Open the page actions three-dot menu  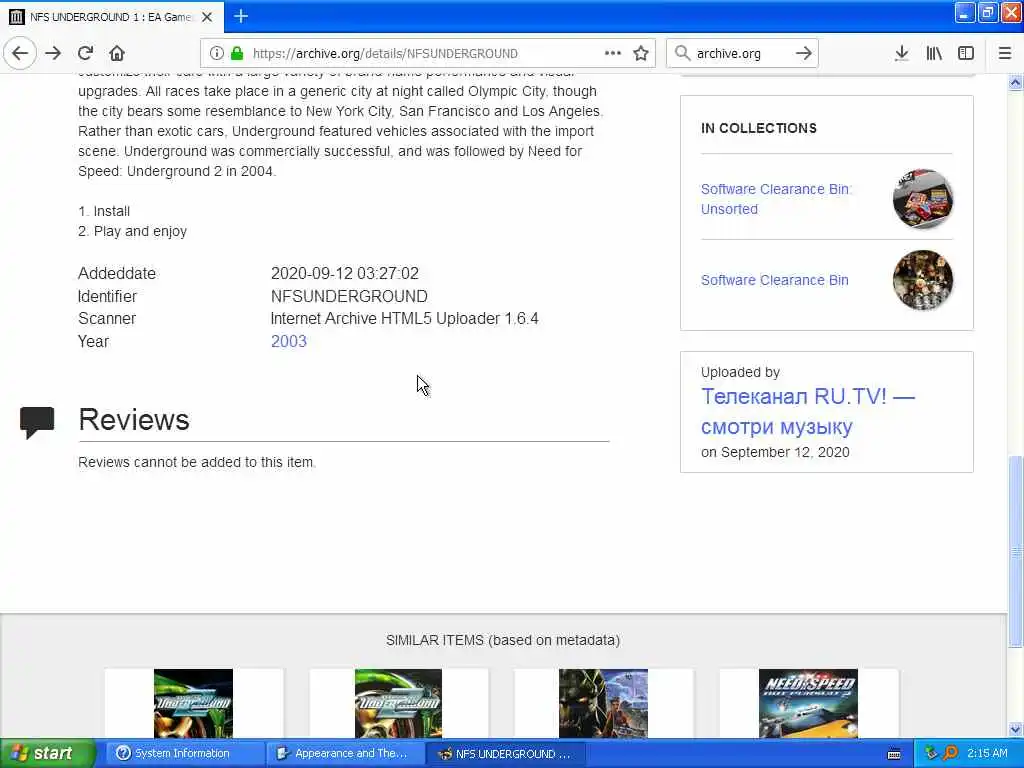(x=613, y=53)
